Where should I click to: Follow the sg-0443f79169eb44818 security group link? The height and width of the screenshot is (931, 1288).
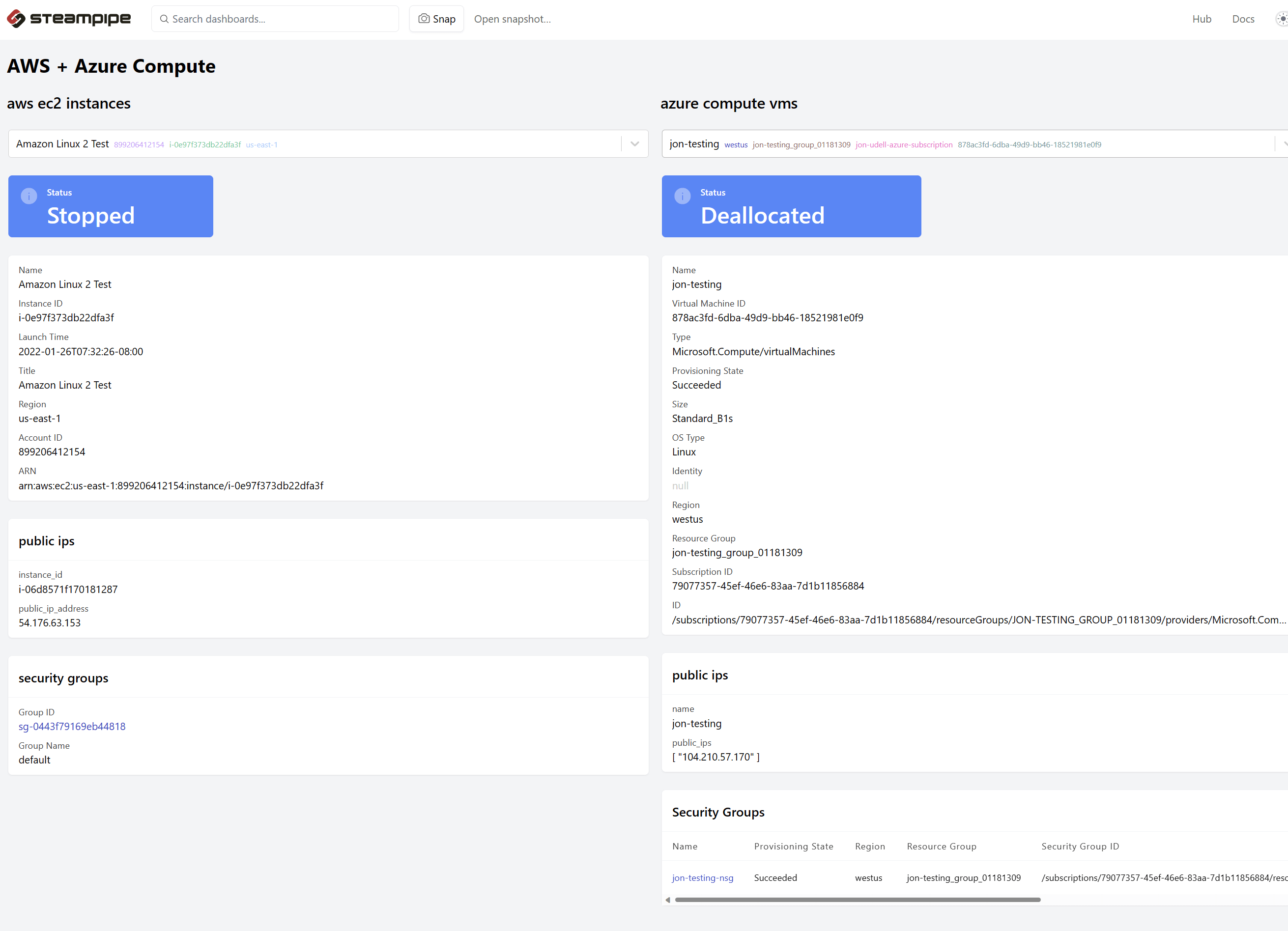click(72, 726)
